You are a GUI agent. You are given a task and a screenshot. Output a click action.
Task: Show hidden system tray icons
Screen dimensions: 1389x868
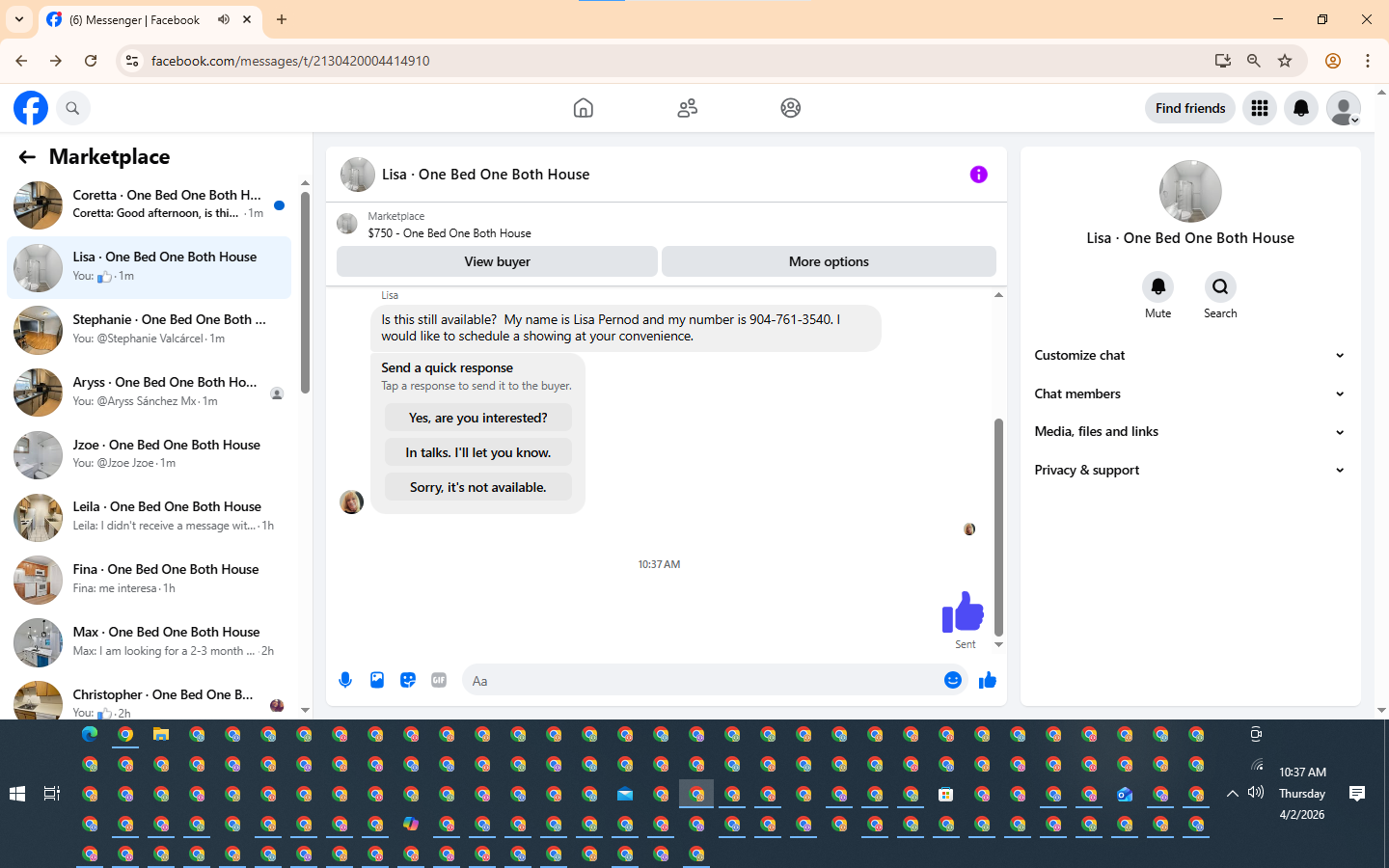(1233, 794)
